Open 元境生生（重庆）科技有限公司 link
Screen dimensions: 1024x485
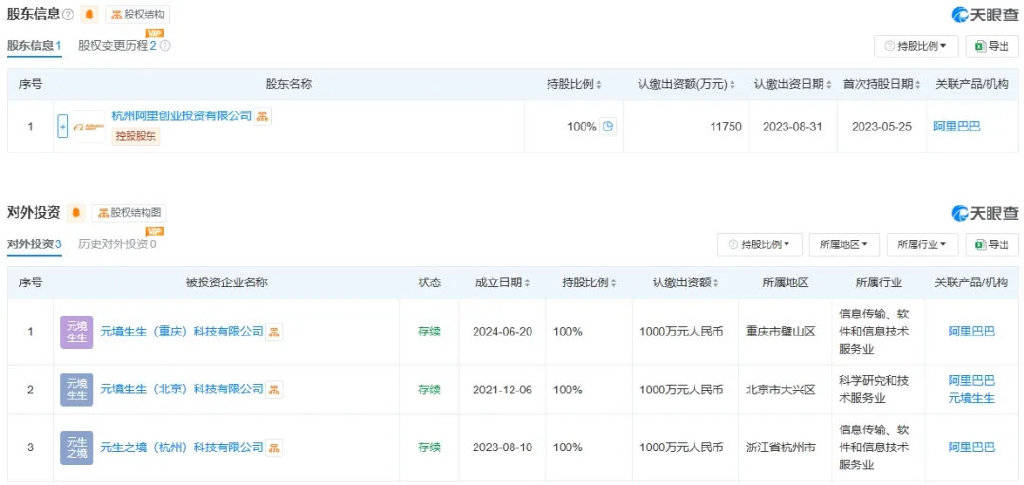point(182,332)
